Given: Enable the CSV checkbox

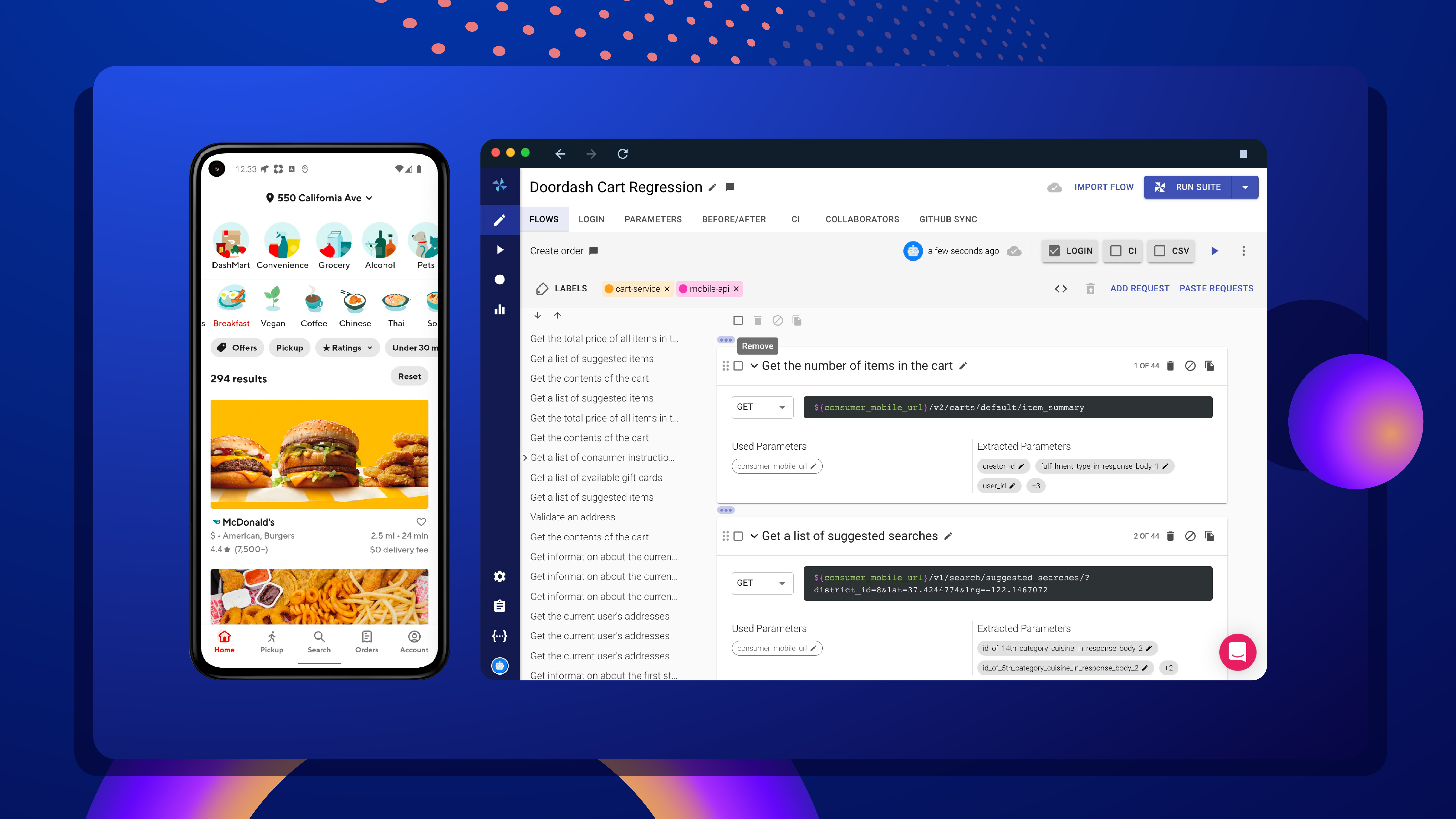Looking at the screenshot, I should click(1160, 250).
